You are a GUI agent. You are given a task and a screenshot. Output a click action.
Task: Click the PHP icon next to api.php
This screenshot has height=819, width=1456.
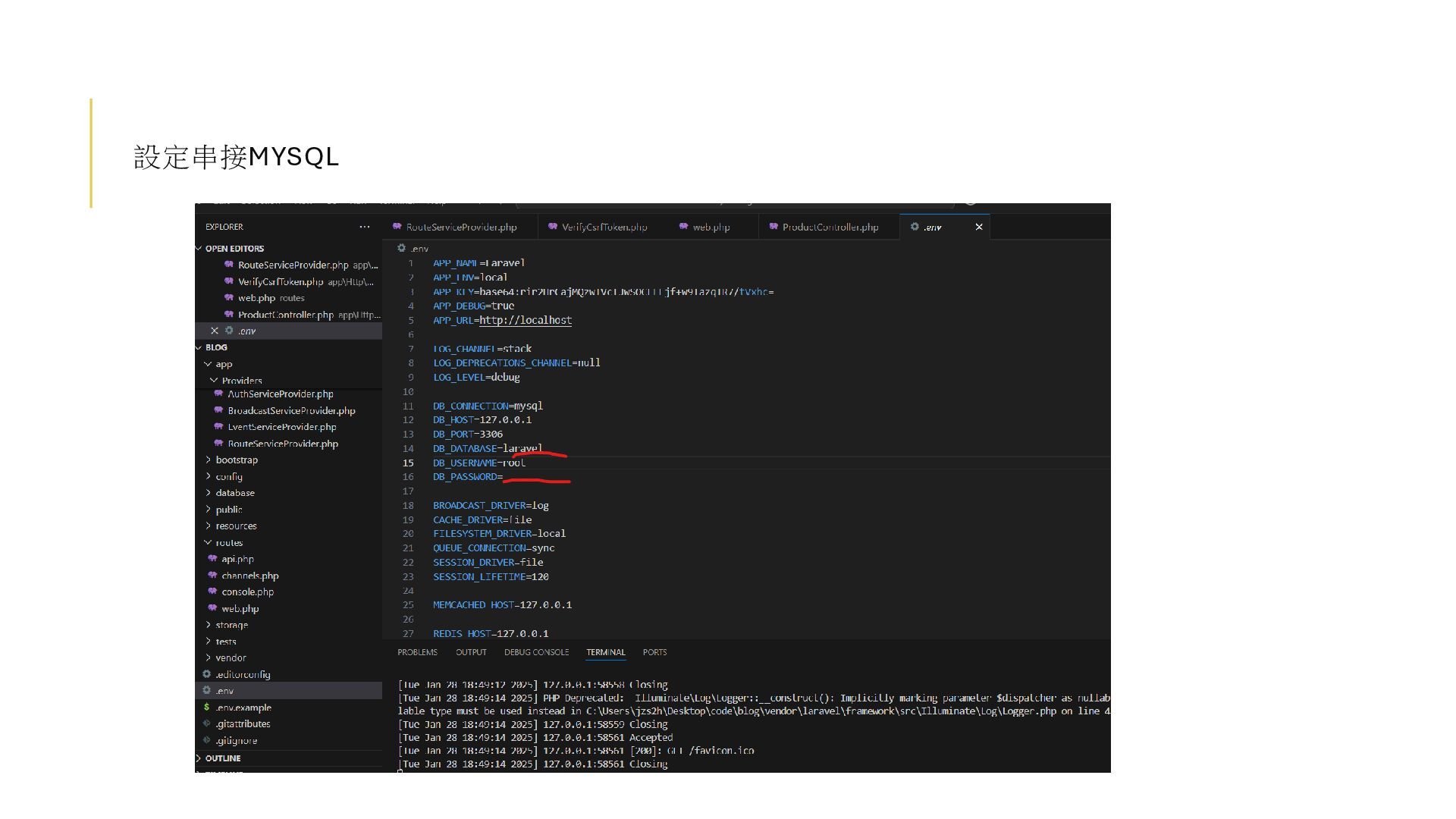(x=212, y=559)
